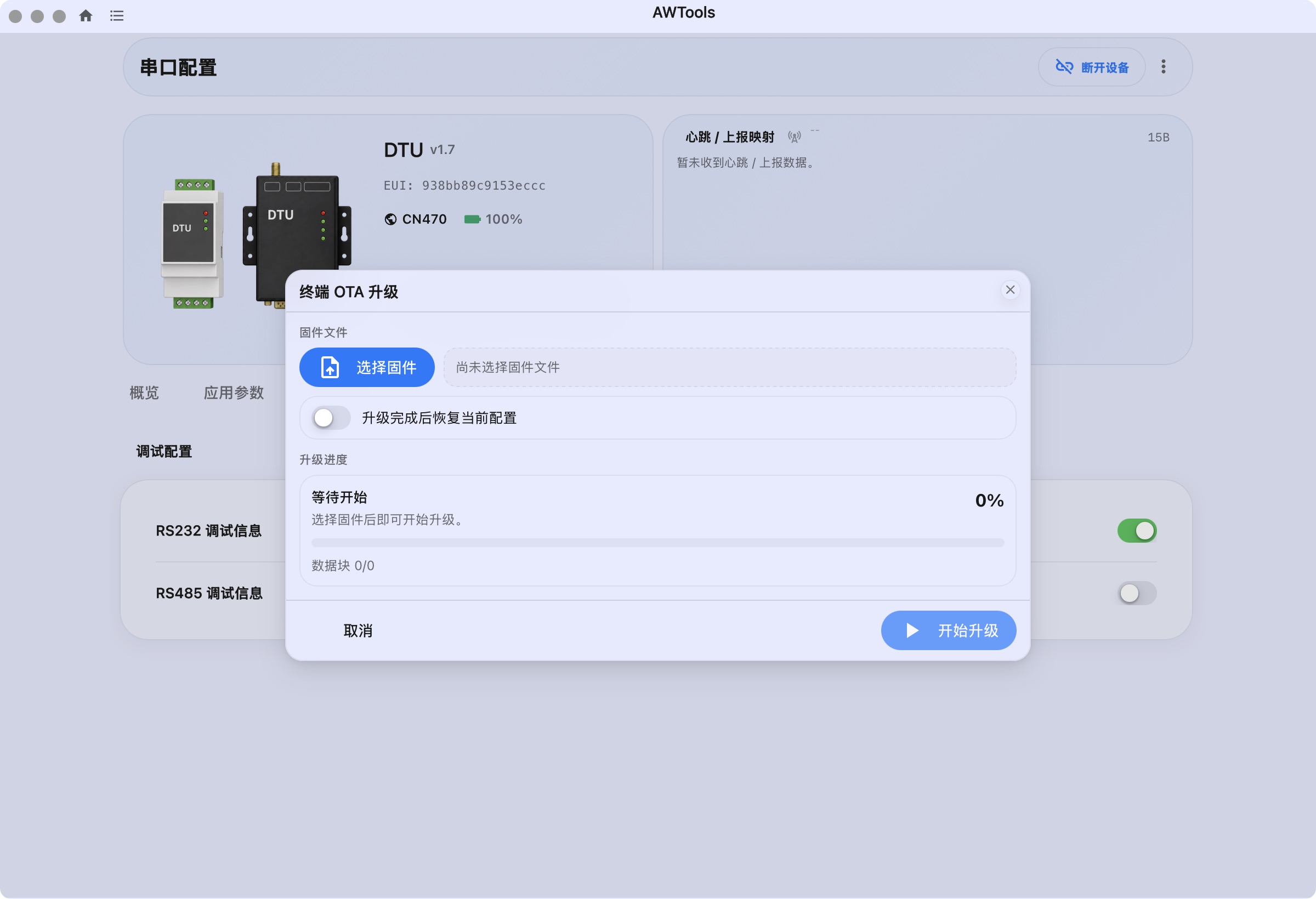Click the 0% progress value

click(x=989, y=500)
